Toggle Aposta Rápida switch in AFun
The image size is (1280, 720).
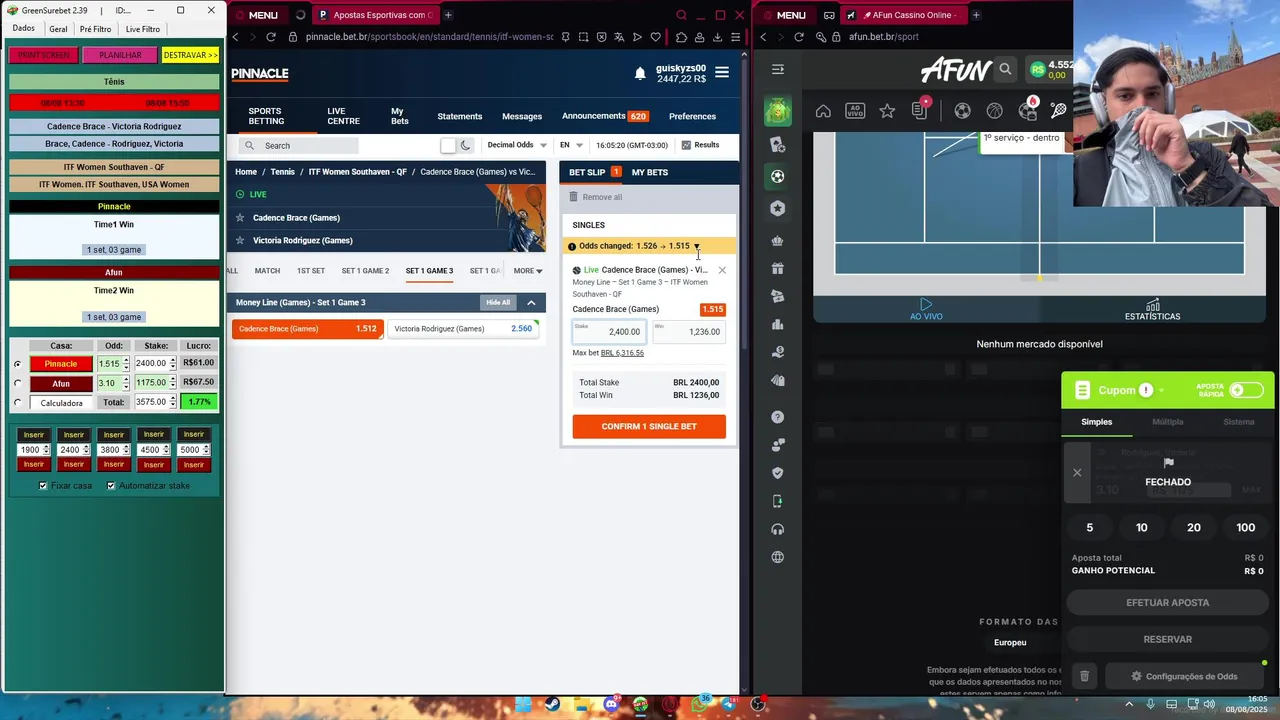[1246, 390]
